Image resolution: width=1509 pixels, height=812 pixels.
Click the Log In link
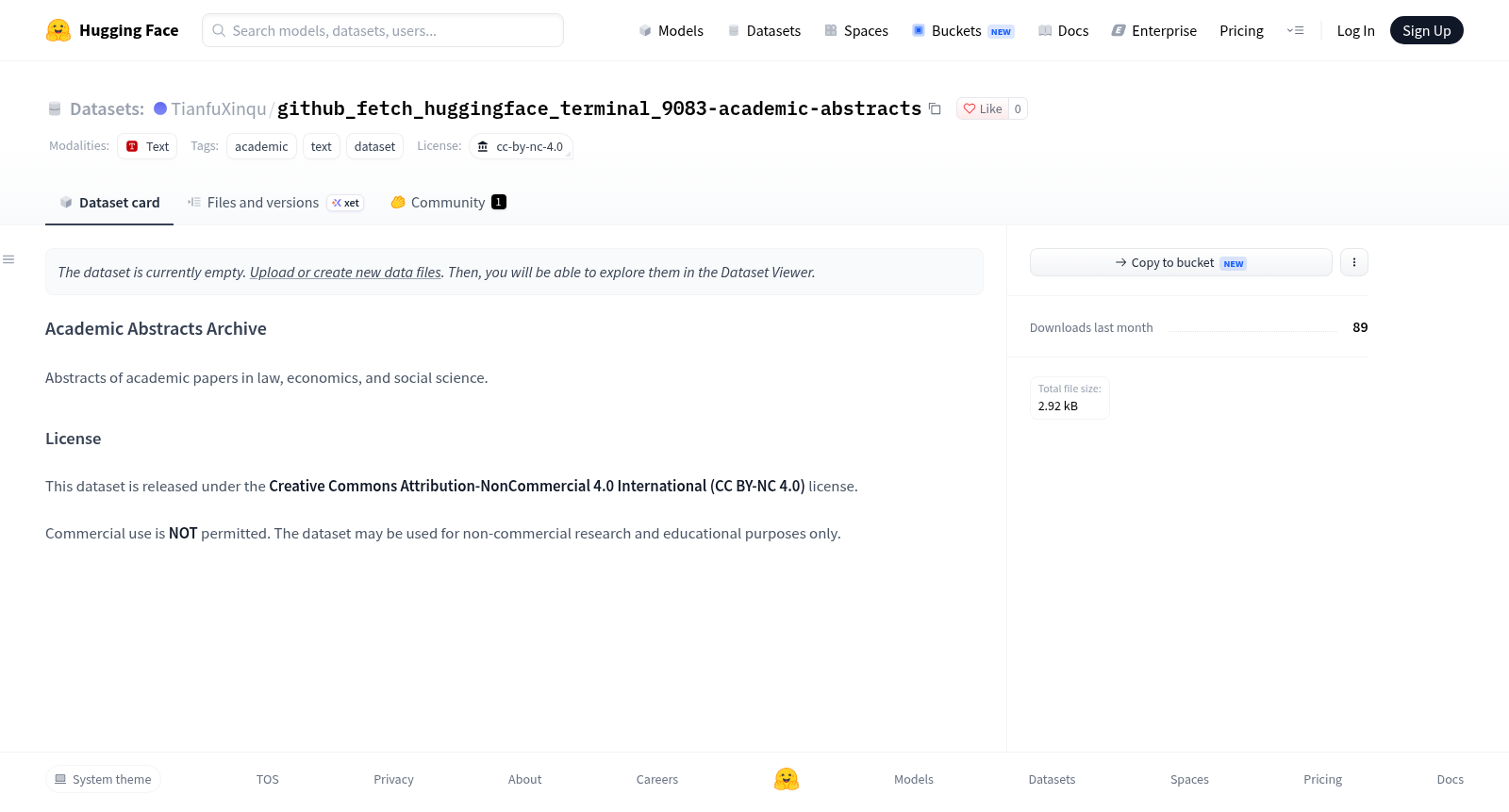point(1355,30)
